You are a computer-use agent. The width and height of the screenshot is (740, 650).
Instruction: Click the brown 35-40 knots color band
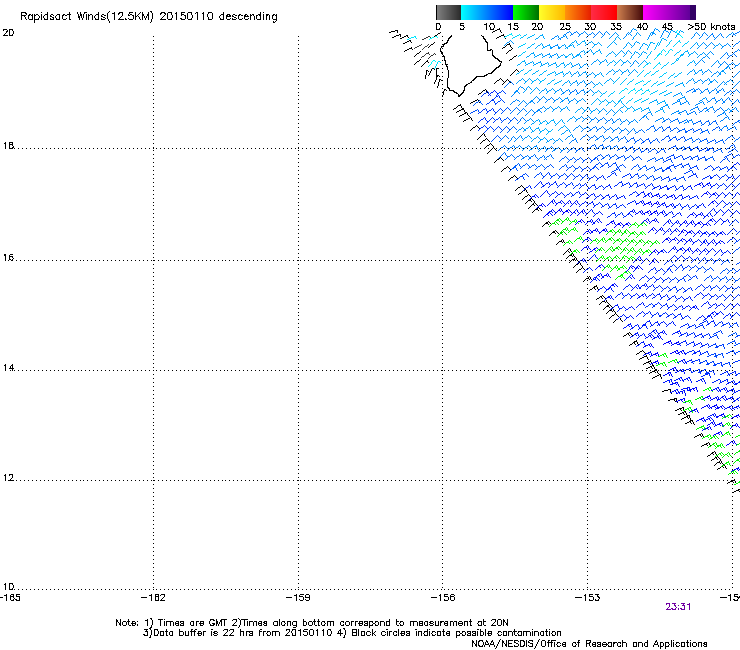pyautogui.click(x=630, y=12)
